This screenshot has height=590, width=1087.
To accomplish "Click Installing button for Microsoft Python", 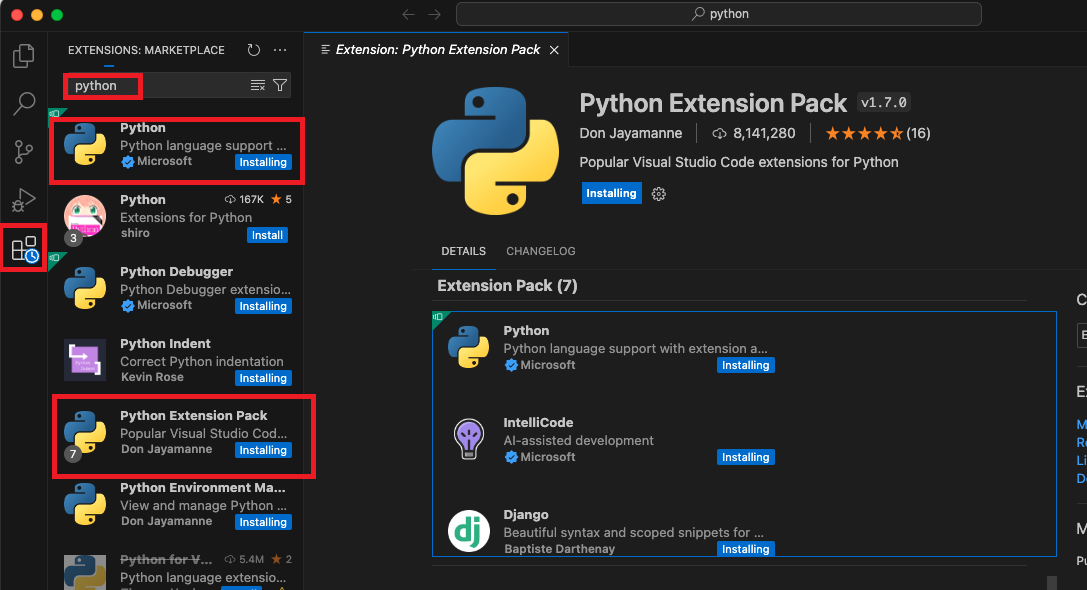I will (263, 162).
